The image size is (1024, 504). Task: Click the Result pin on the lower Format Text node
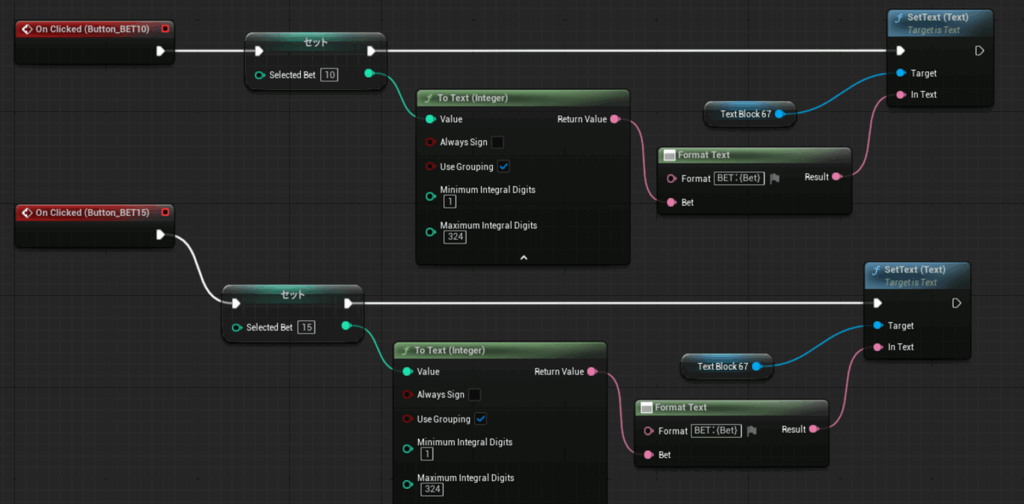coord(814,429)
